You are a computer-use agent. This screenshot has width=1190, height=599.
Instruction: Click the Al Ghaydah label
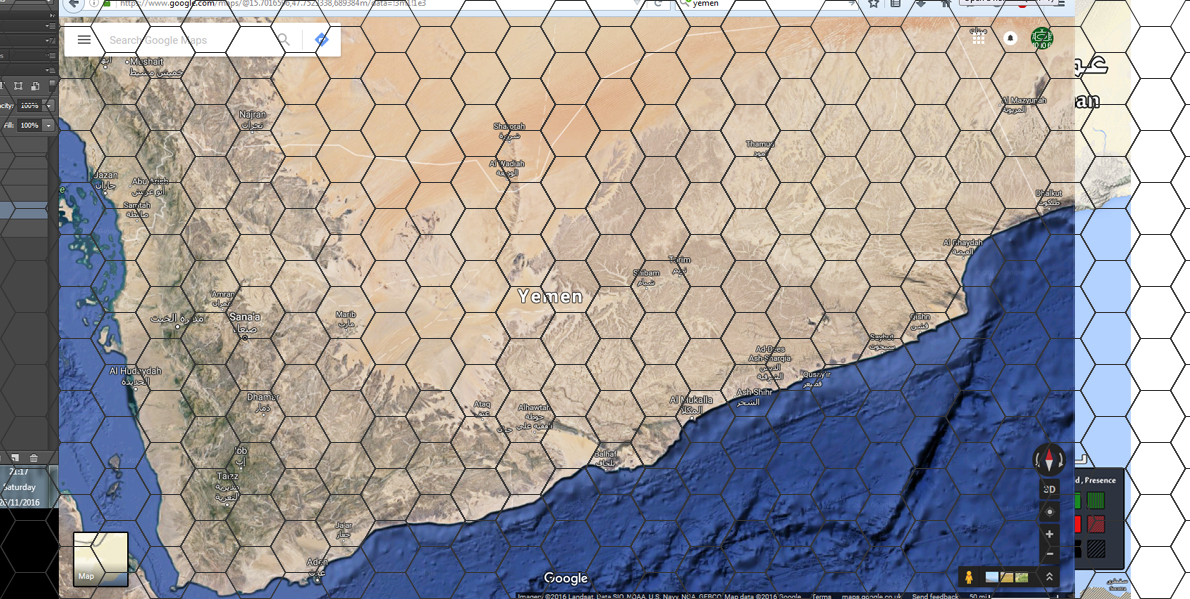(962, 242)
